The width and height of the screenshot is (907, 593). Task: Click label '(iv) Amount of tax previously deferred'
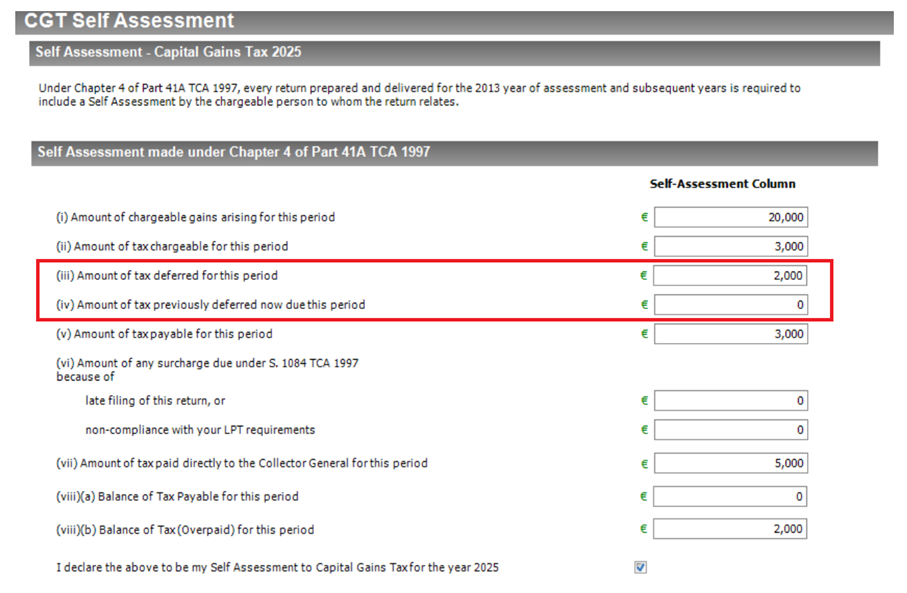coord(211,305)
